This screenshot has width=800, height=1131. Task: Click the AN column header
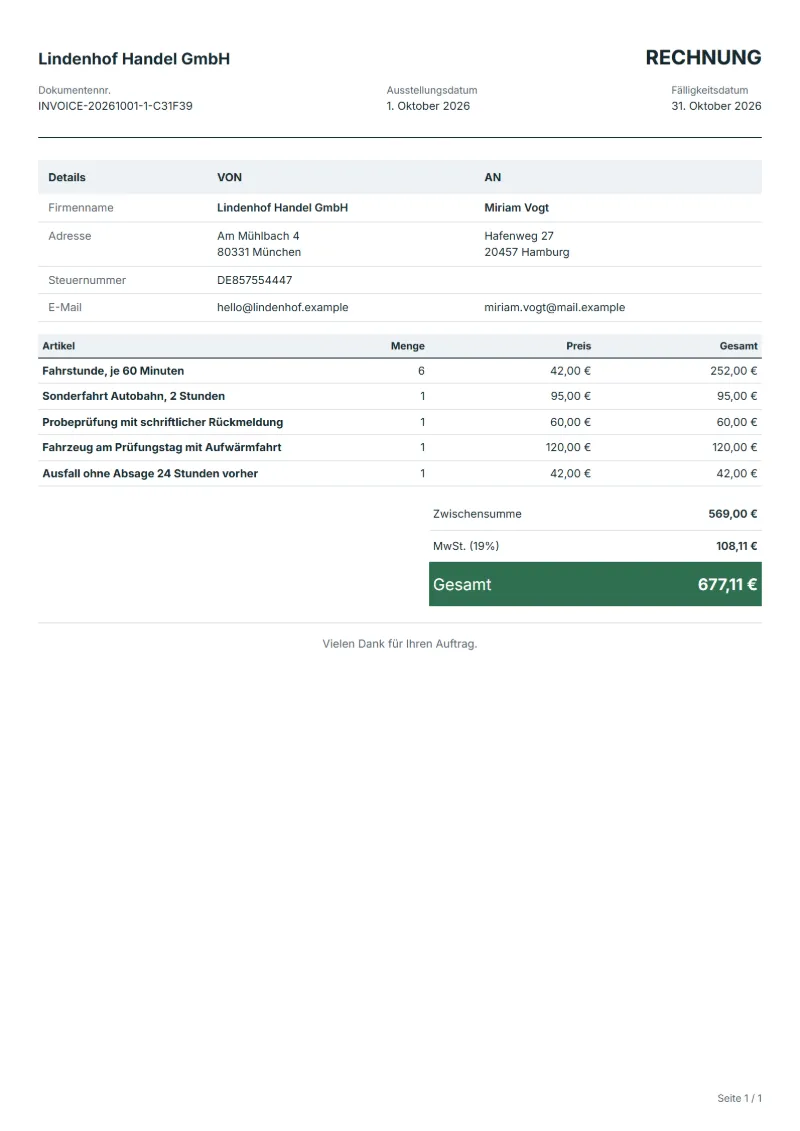point(493,177)
